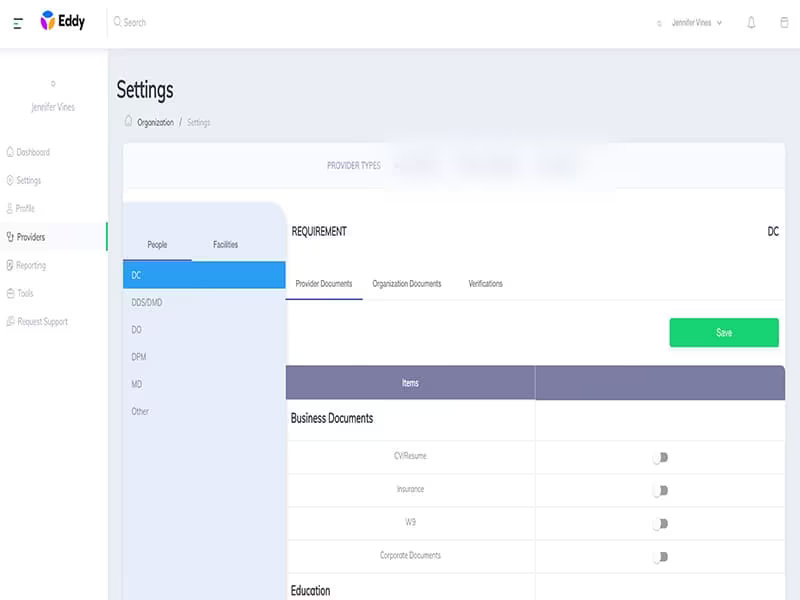
Task: Click the home icon in breadcrumb
Action: 129,121
